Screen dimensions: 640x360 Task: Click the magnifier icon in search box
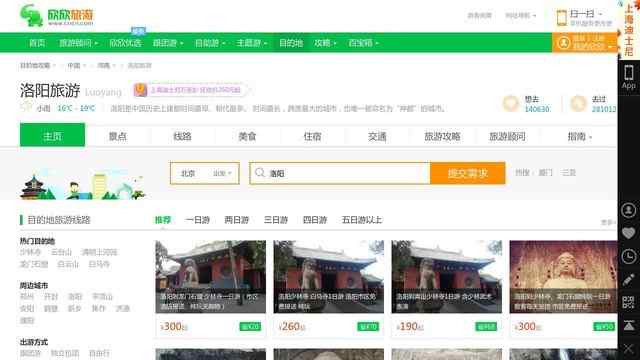pos(260,173)
